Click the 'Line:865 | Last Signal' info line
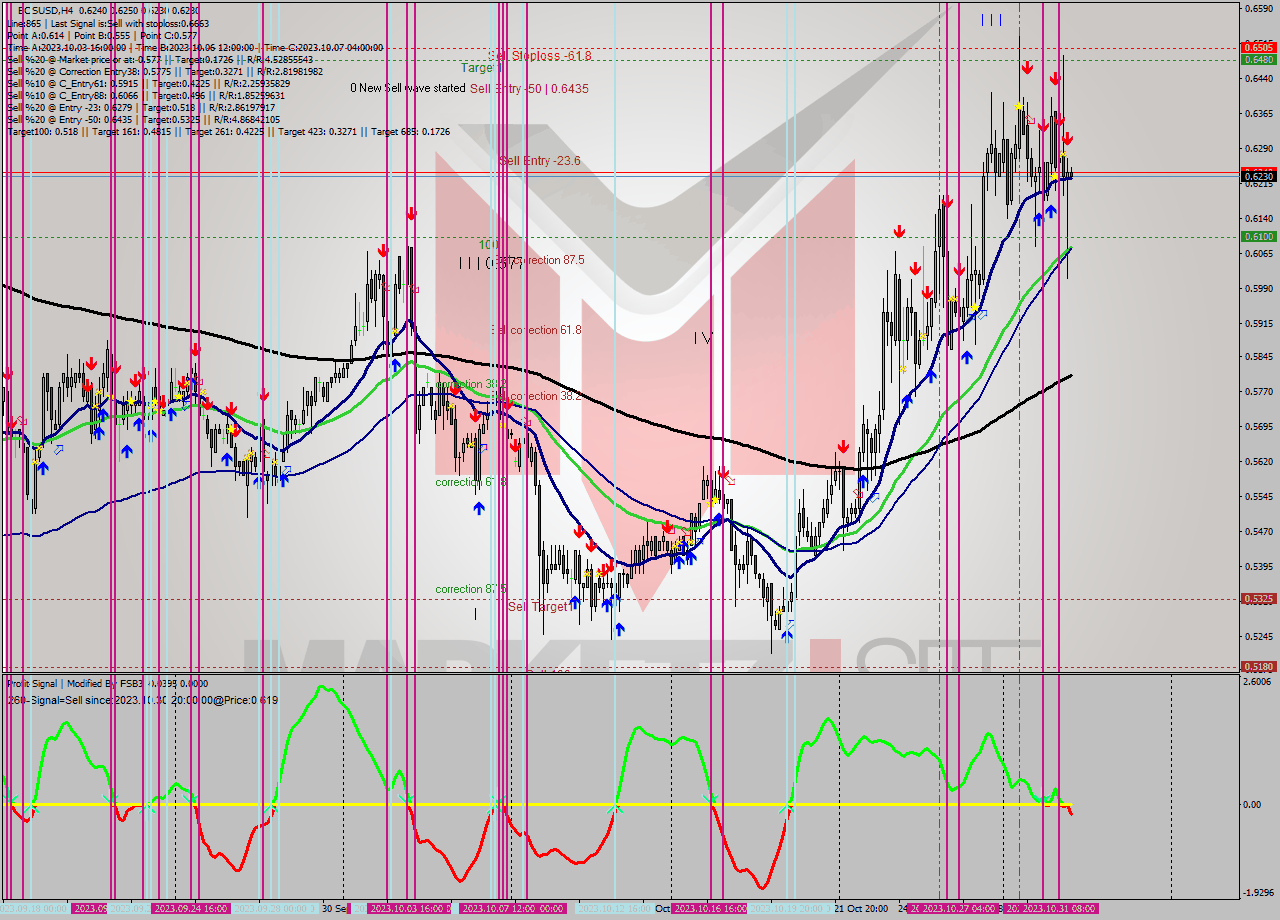The height and width of the screenshot is (920, 1280). pyautogui.click(x=107, y=23)
